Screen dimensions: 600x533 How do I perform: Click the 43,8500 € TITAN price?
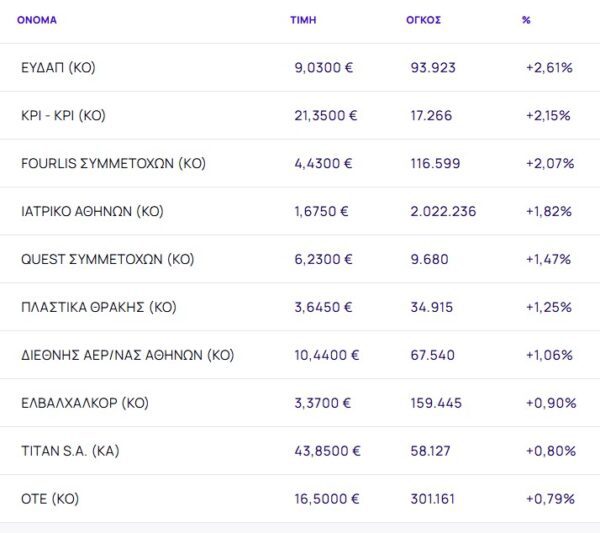(x=329, y=451)
